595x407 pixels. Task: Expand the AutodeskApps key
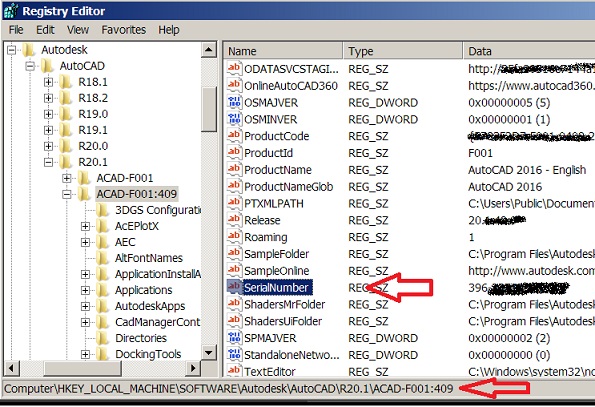click(85, 306)
